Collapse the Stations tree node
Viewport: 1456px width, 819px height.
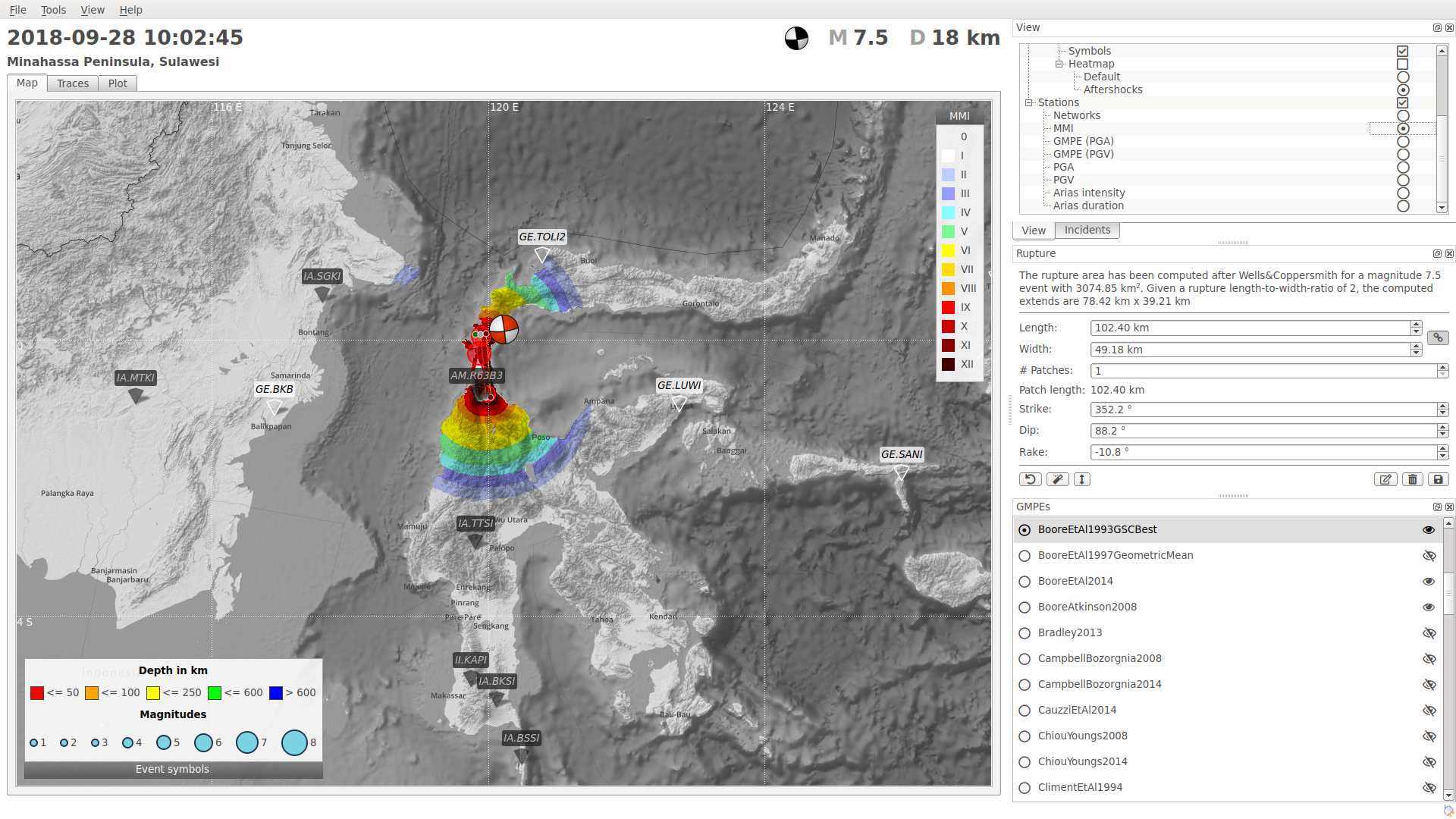(1029, 103)
